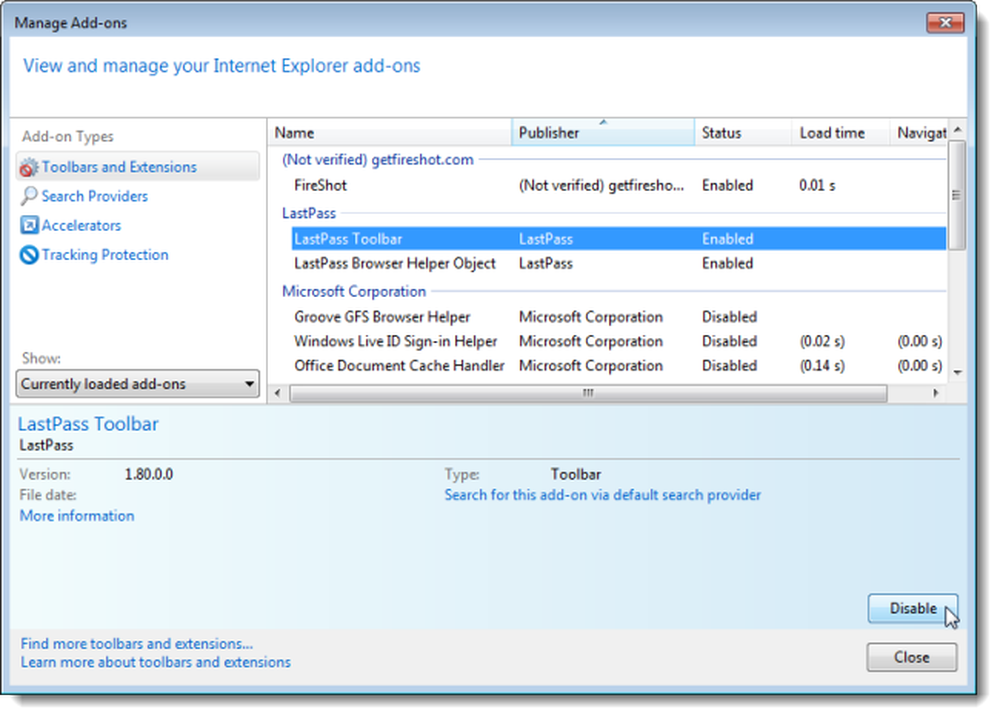Click the Status column header

point(743,133)
